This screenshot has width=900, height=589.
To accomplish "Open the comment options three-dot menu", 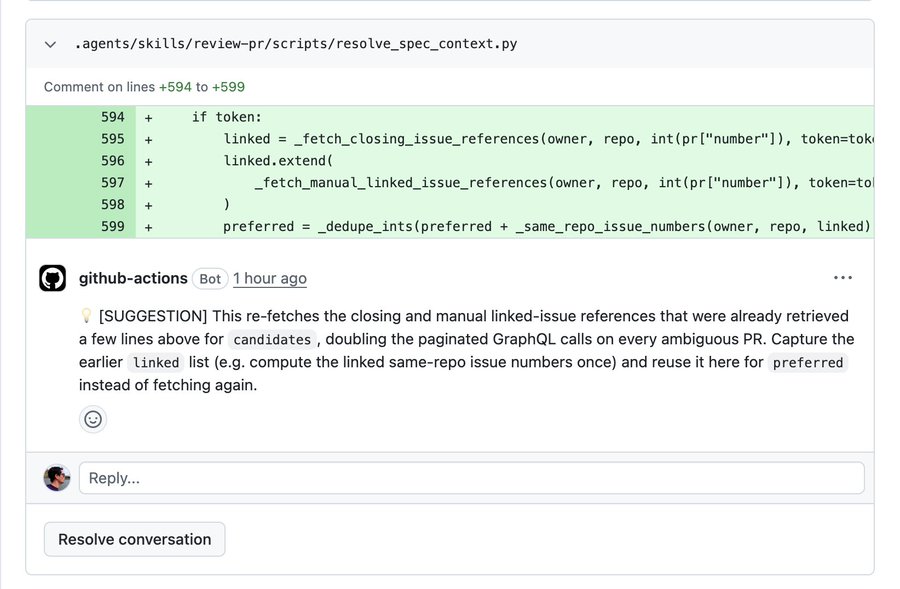I will [x=843, y=278].
